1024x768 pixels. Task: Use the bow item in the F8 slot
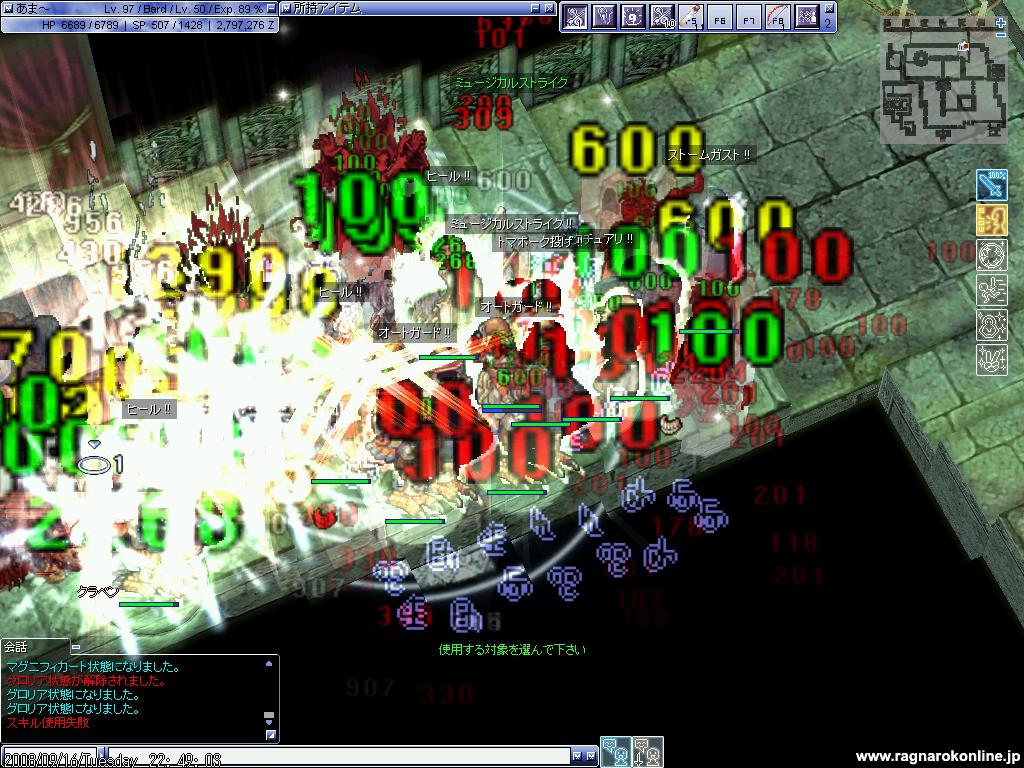coord(777,18)
